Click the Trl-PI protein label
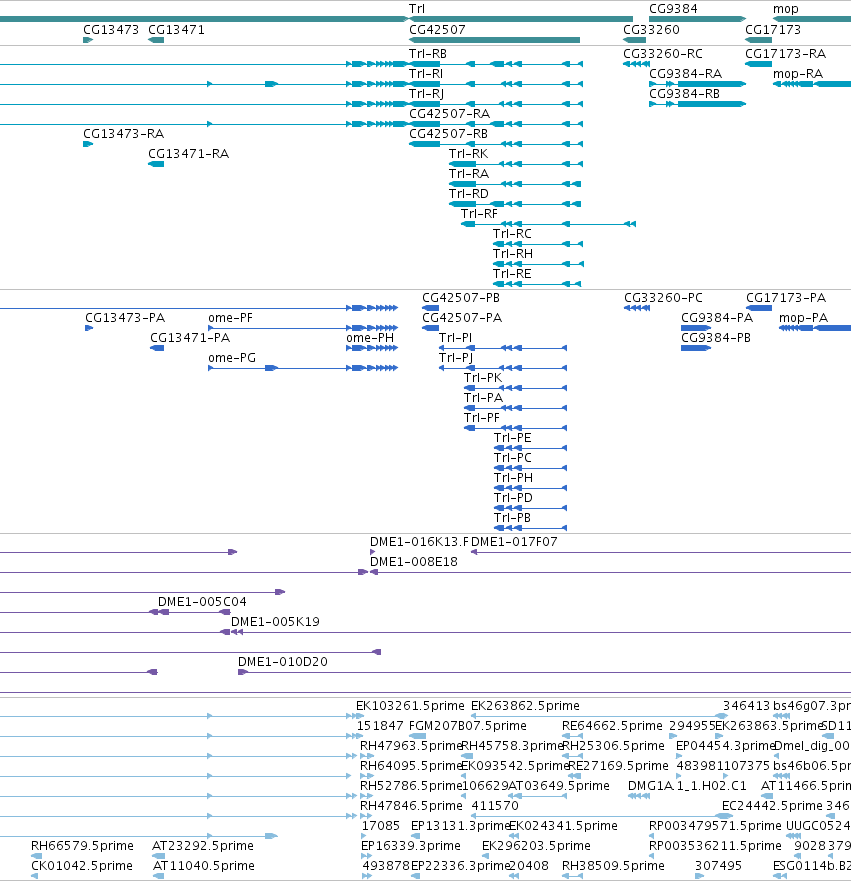The height and width of the screenshot is (881, 851). pos(455,338)
